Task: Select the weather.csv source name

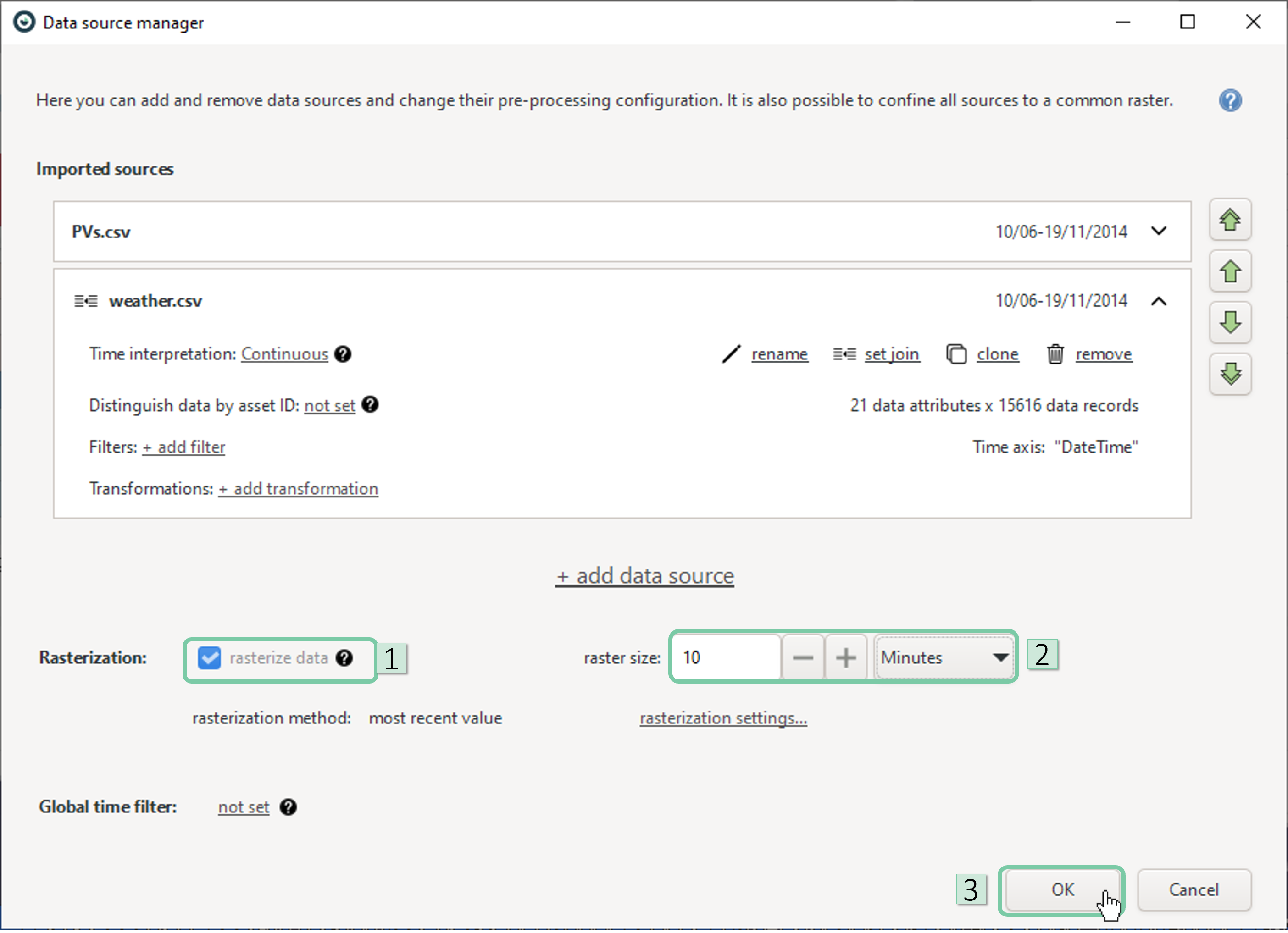Action: coord(155,301)
